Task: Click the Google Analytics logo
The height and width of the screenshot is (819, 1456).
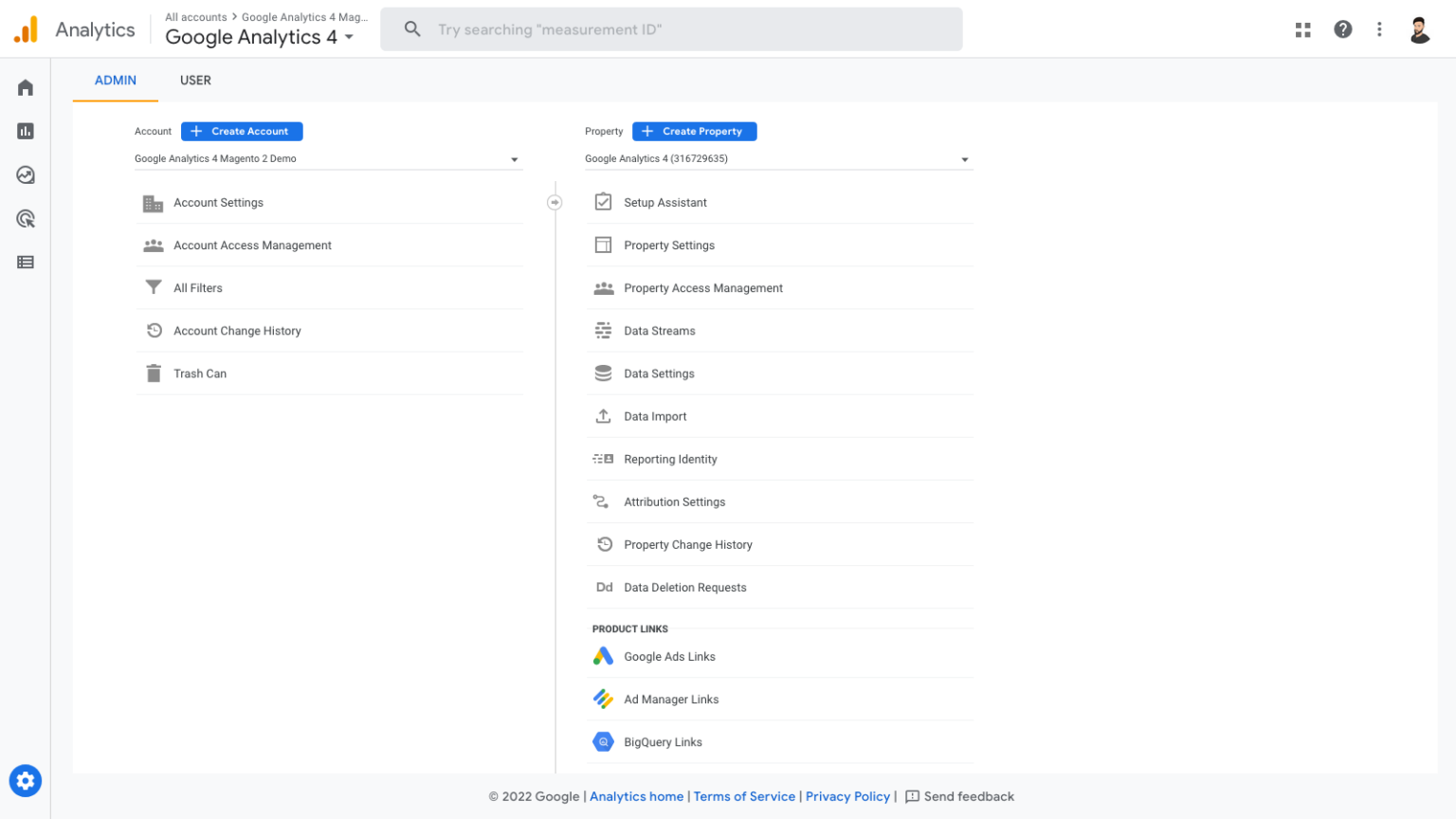Action: 27,29
